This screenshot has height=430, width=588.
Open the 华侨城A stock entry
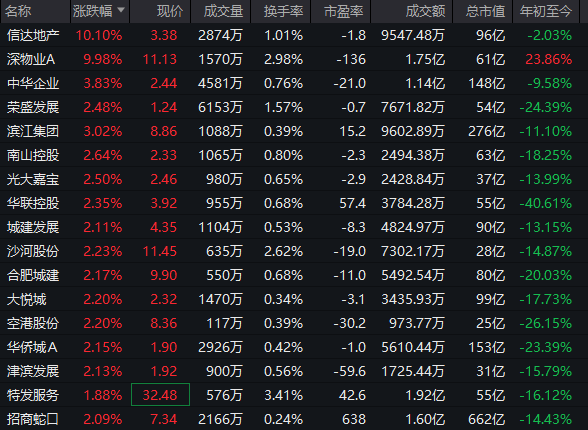(x=32, y=347)
